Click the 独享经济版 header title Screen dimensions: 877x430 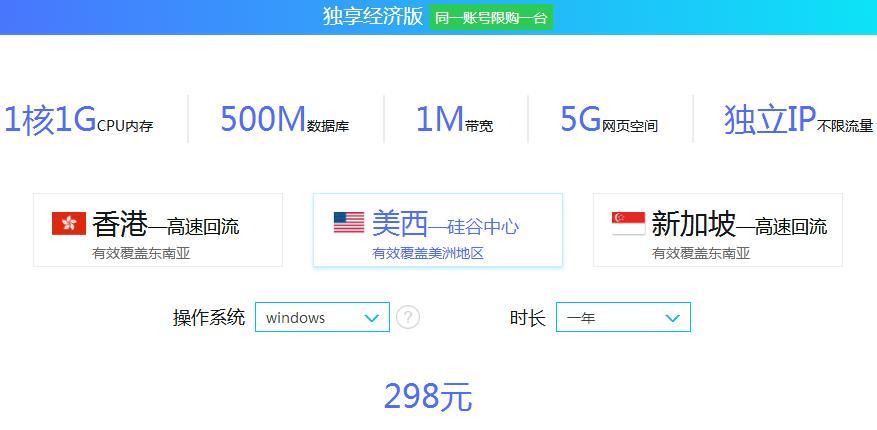373,17
